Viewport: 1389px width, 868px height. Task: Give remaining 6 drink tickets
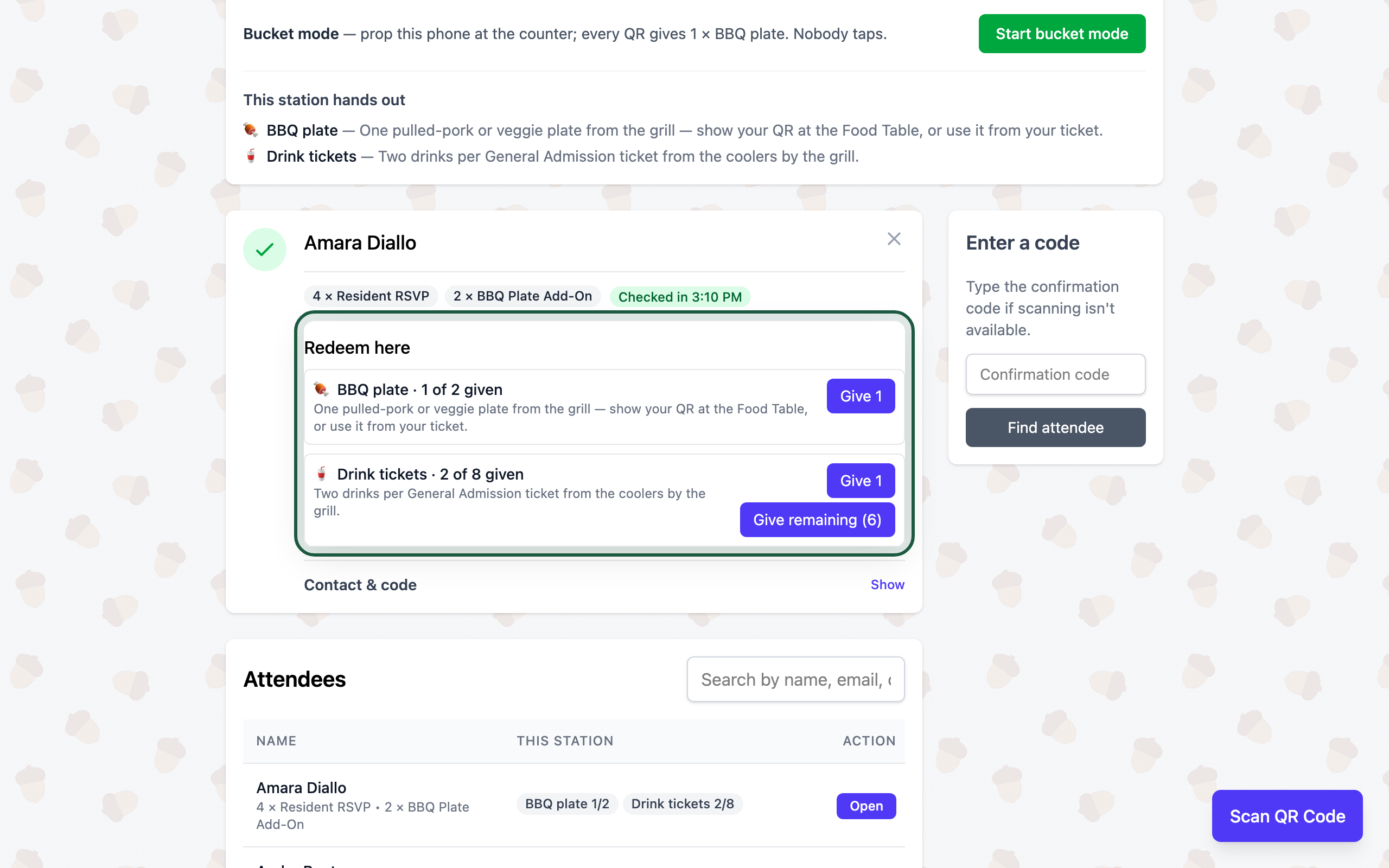[x=817, y=520]
